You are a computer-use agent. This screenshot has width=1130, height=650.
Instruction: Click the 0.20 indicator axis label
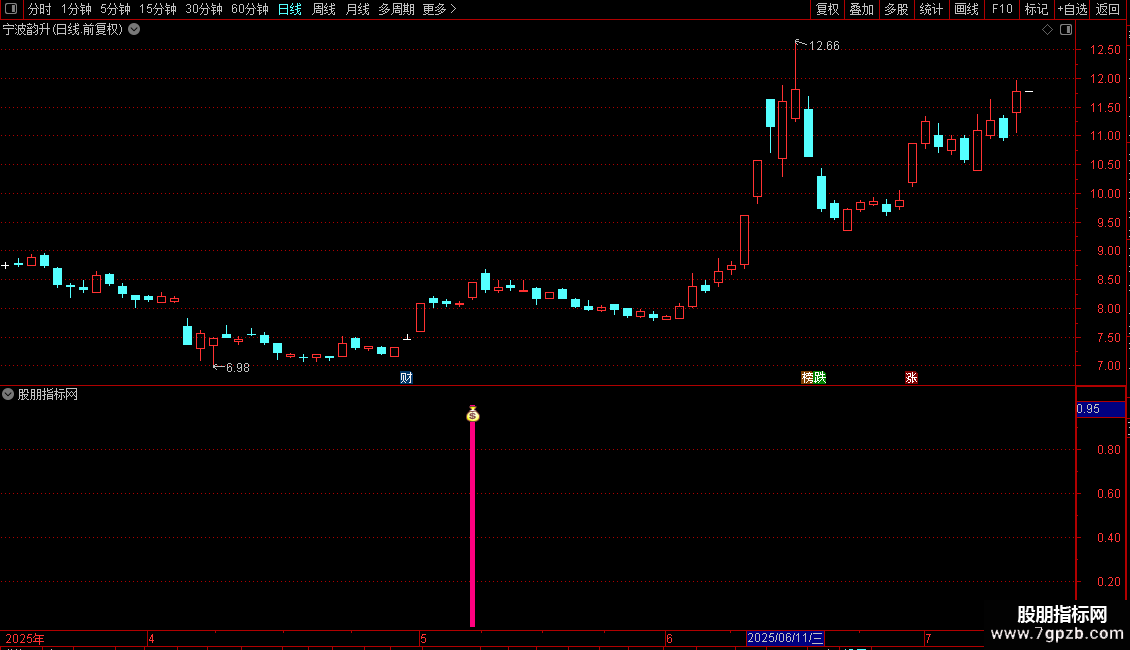[1109, 582]
